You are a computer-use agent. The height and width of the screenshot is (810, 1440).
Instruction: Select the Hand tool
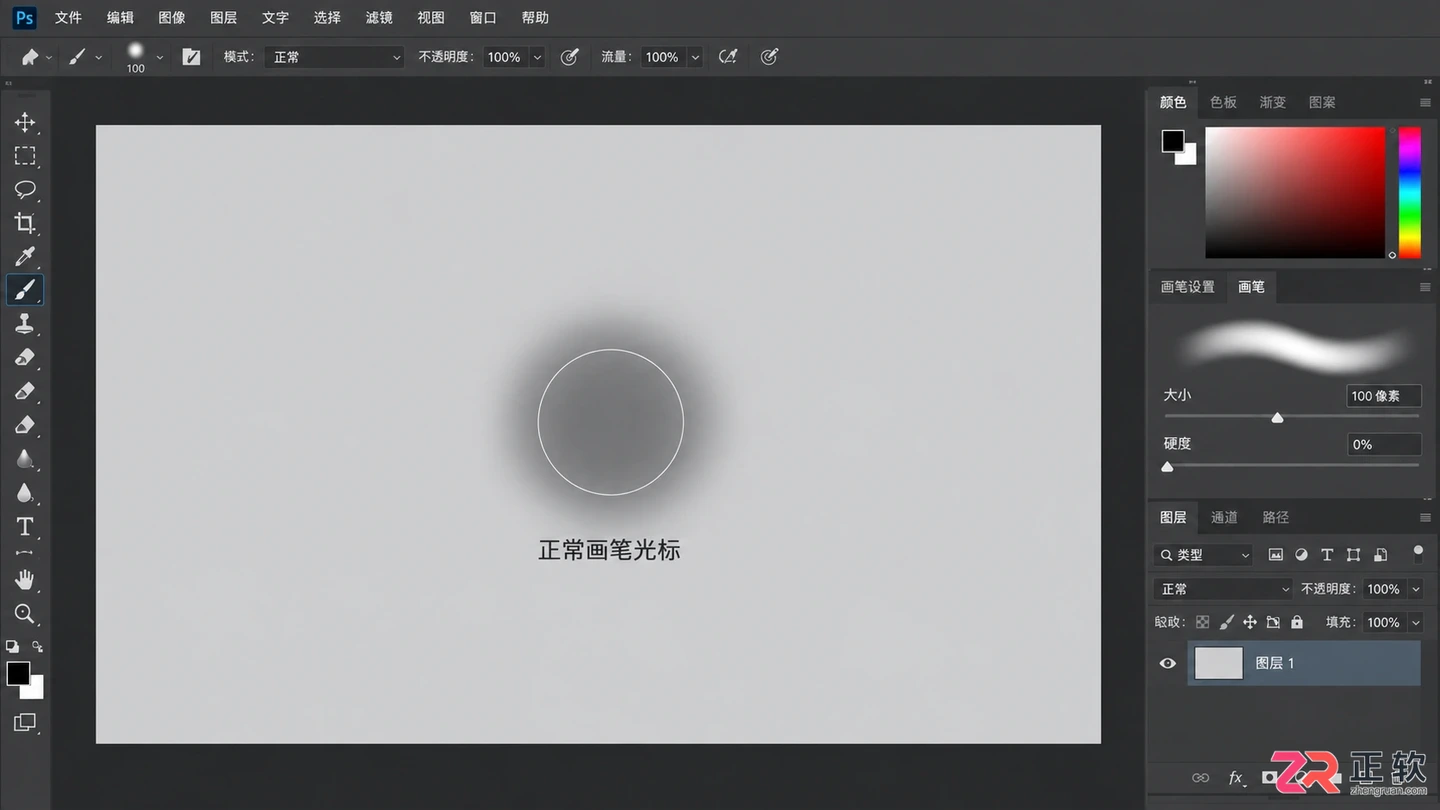25,580
